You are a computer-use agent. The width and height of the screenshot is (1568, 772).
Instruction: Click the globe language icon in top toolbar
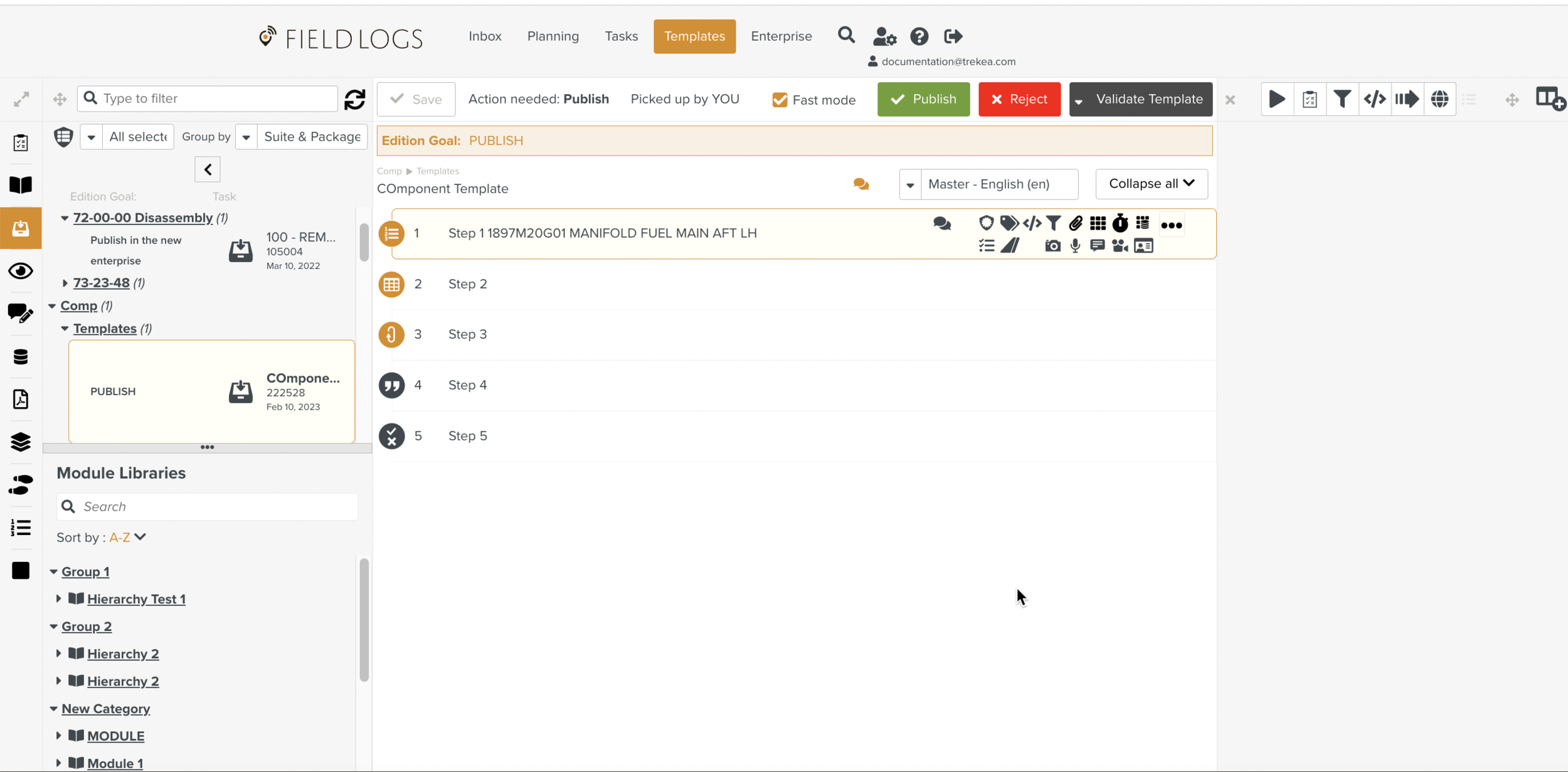(x=1439, y=99)
